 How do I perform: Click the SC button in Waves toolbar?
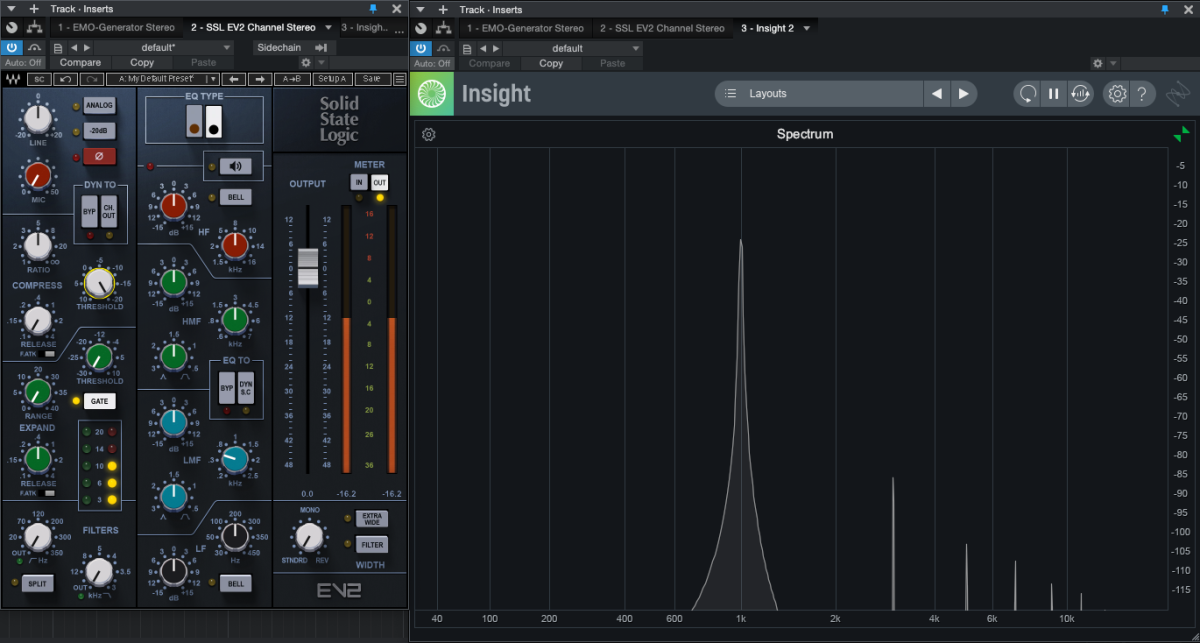39,79
